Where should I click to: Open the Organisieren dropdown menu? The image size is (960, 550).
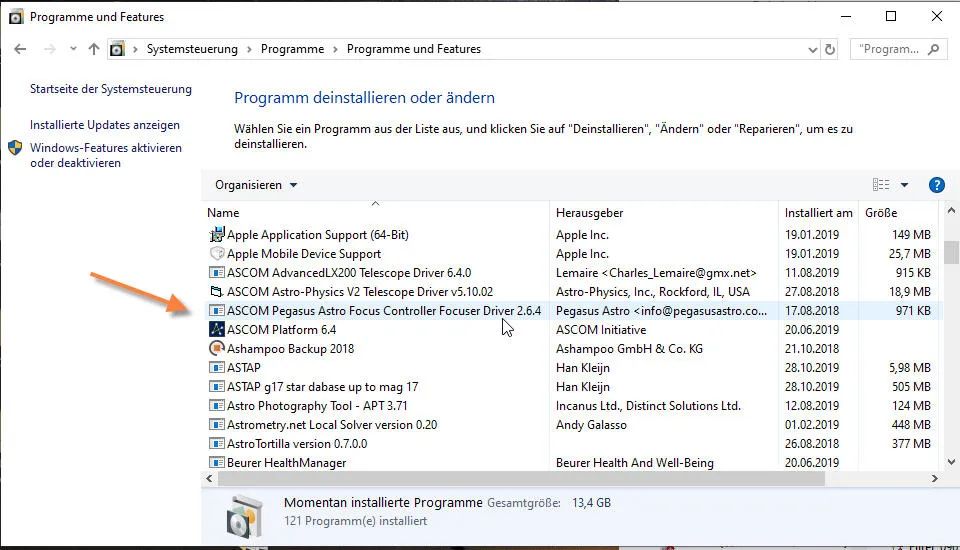point(256,185)
